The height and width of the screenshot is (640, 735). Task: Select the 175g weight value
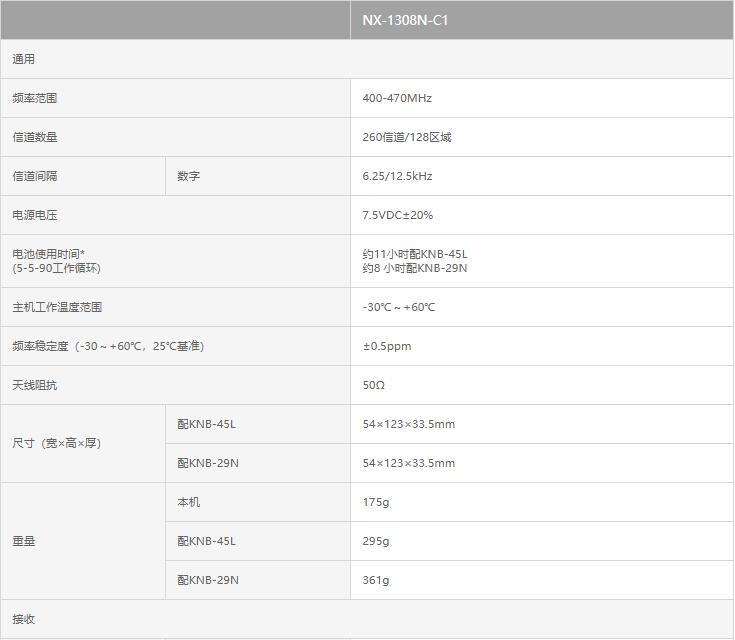pos(375,502)
